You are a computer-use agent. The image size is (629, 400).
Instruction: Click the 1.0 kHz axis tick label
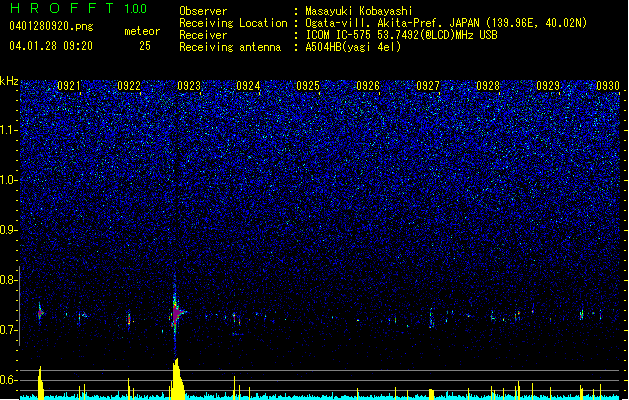click(x=9, y=180)
